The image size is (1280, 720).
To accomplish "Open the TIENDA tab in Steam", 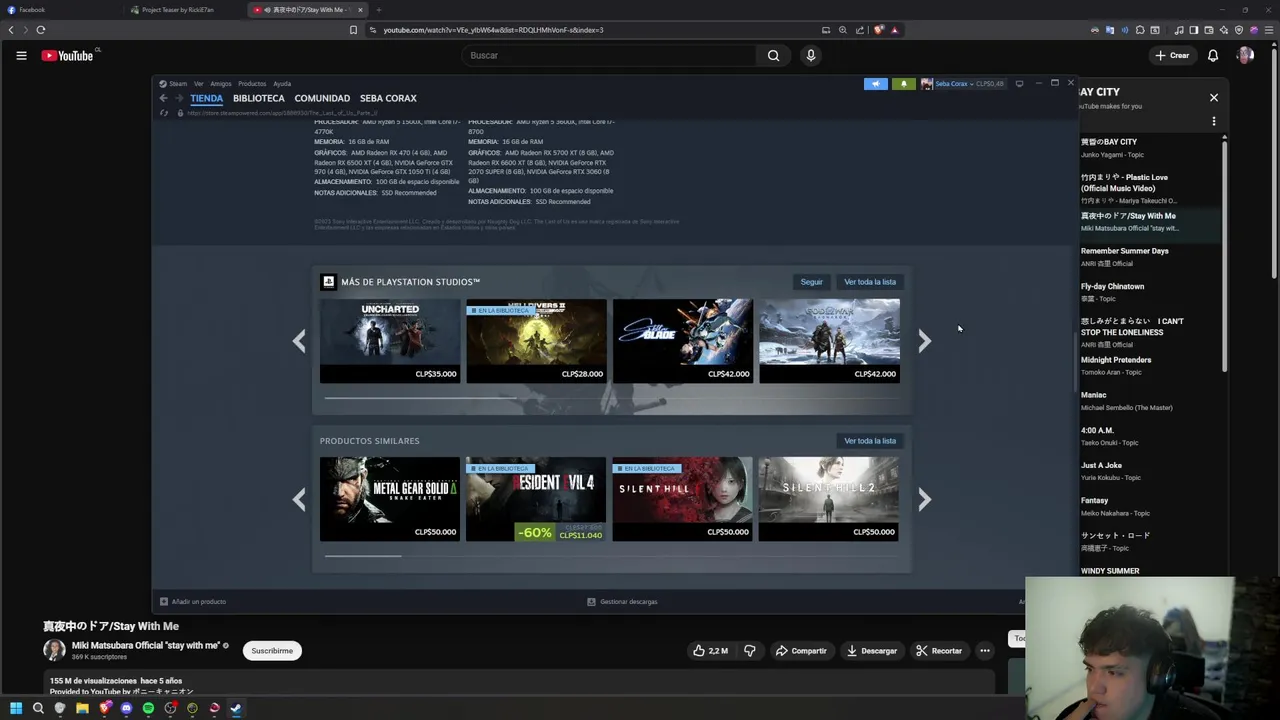I will pos(207,98).
